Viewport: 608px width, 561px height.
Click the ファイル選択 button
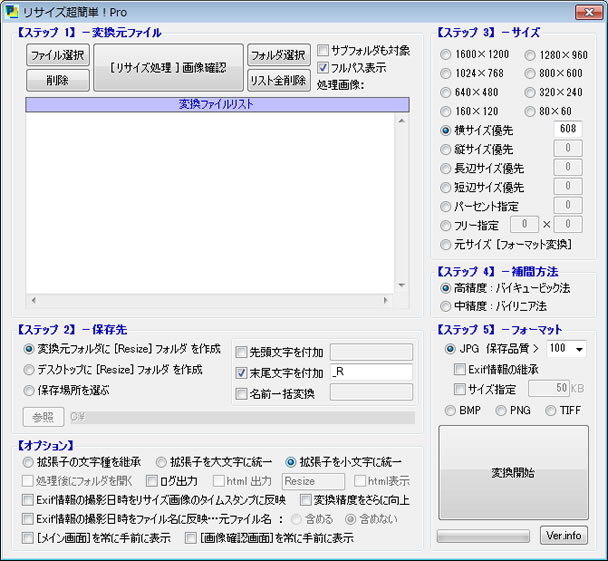pyautogui.click(x=57, y=55)
